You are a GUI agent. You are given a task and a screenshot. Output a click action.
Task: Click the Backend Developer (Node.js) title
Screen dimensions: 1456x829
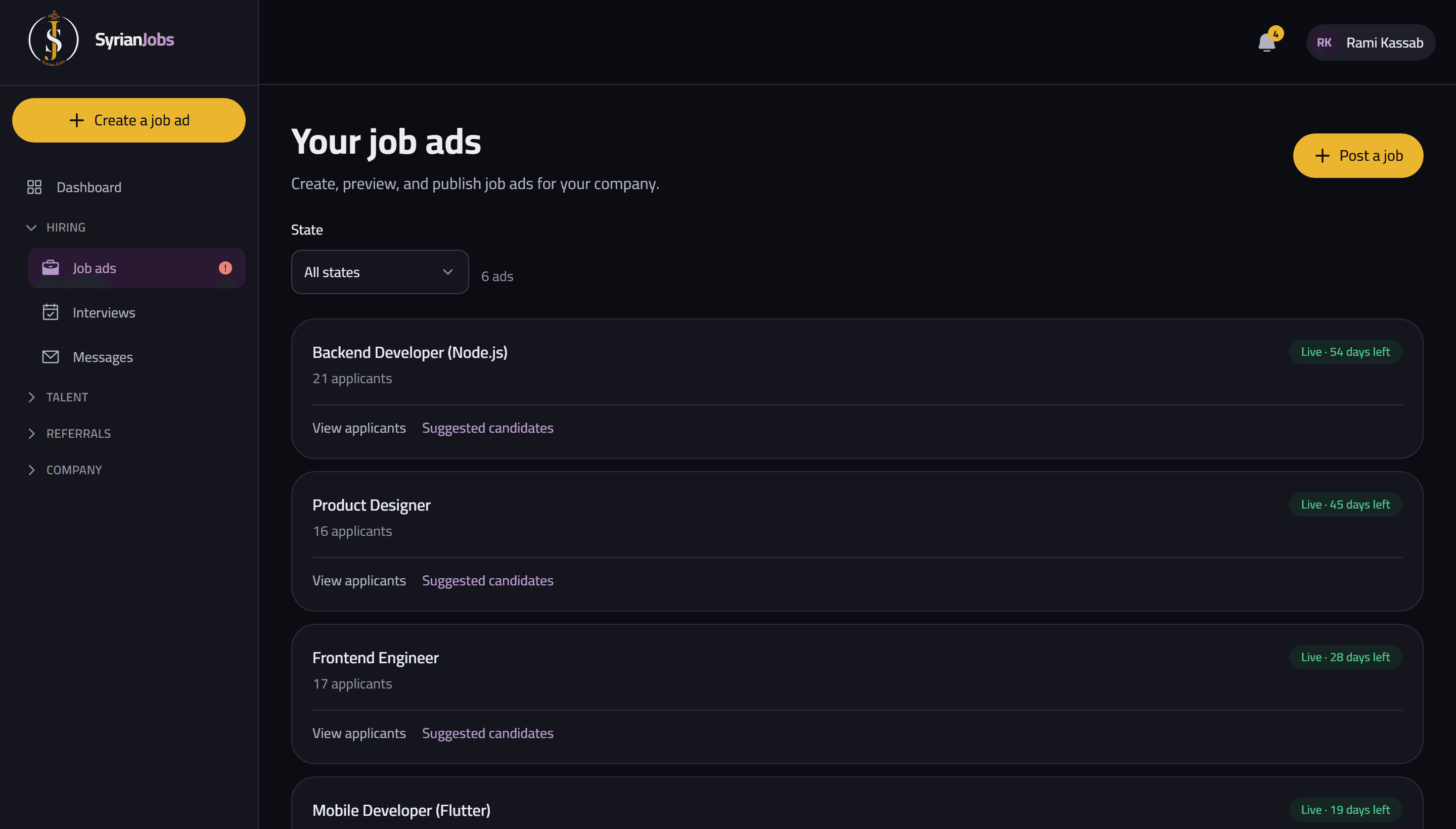(410, 352)
